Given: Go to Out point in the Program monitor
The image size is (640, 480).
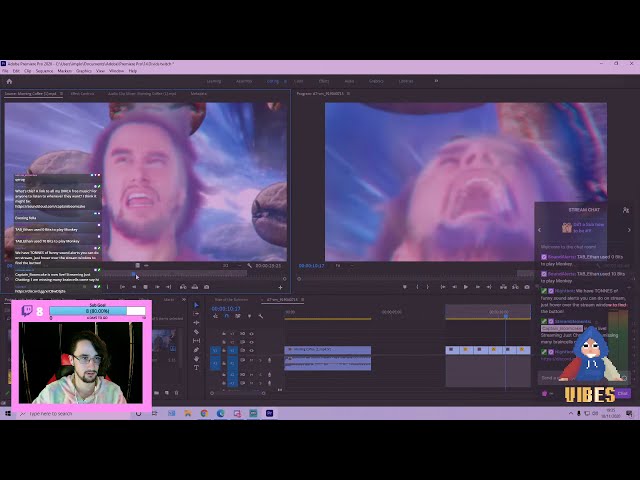Looking at the screenshot, I should (489, 287).
